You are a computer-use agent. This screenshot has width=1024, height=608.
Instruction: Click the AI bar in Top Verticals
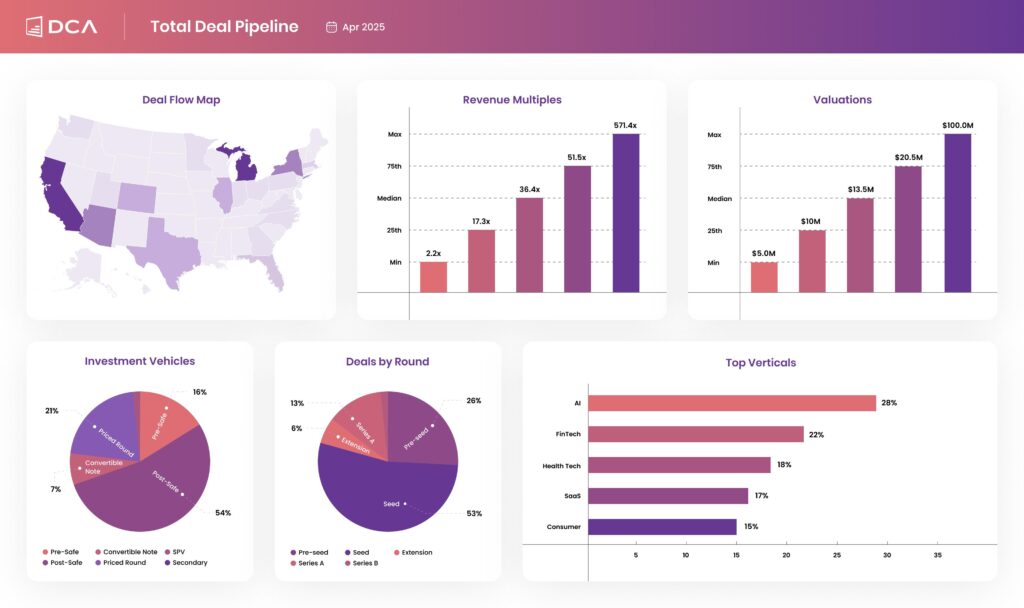[x=730, y=402]
